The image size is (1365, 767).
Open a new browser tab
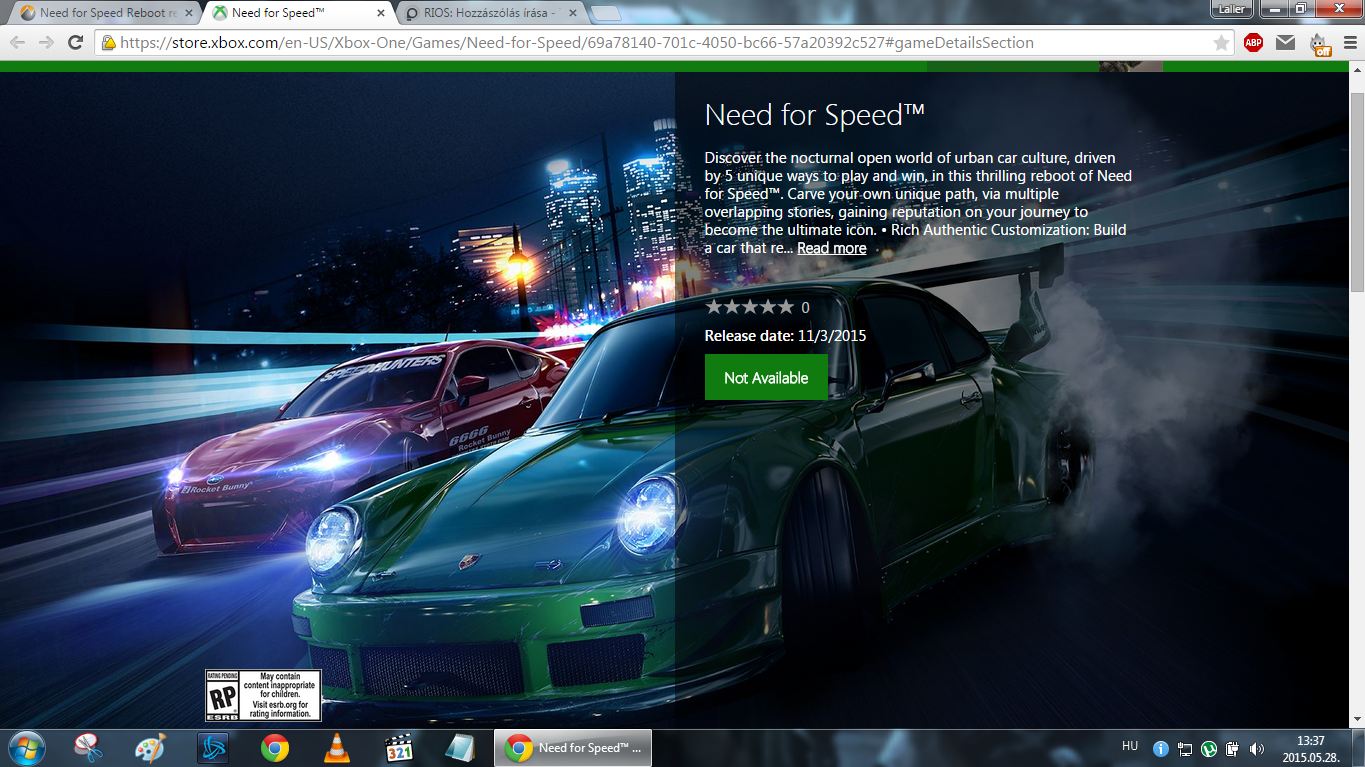point(606,14)
